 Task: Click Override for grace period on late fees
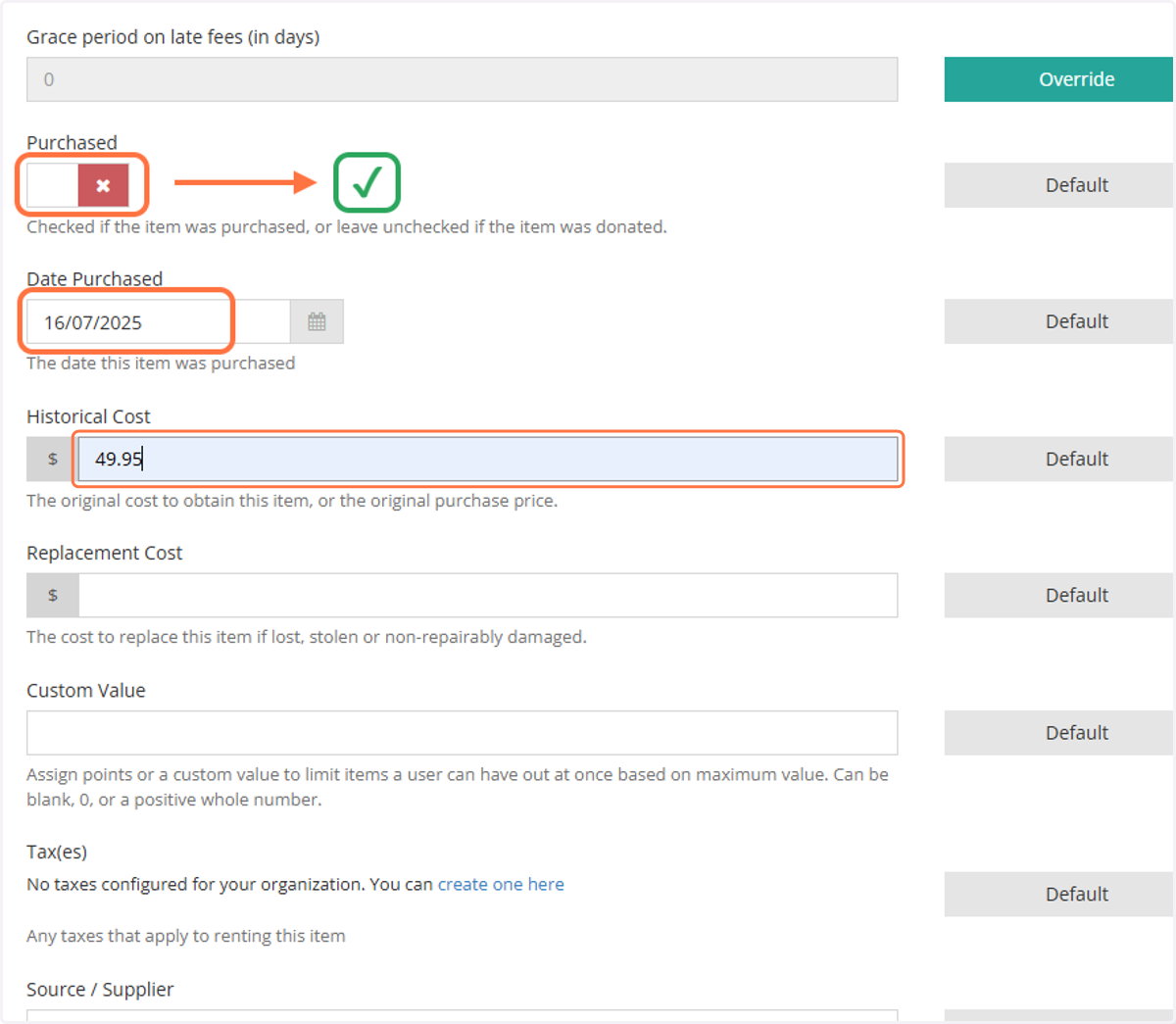pos(1058,79)
